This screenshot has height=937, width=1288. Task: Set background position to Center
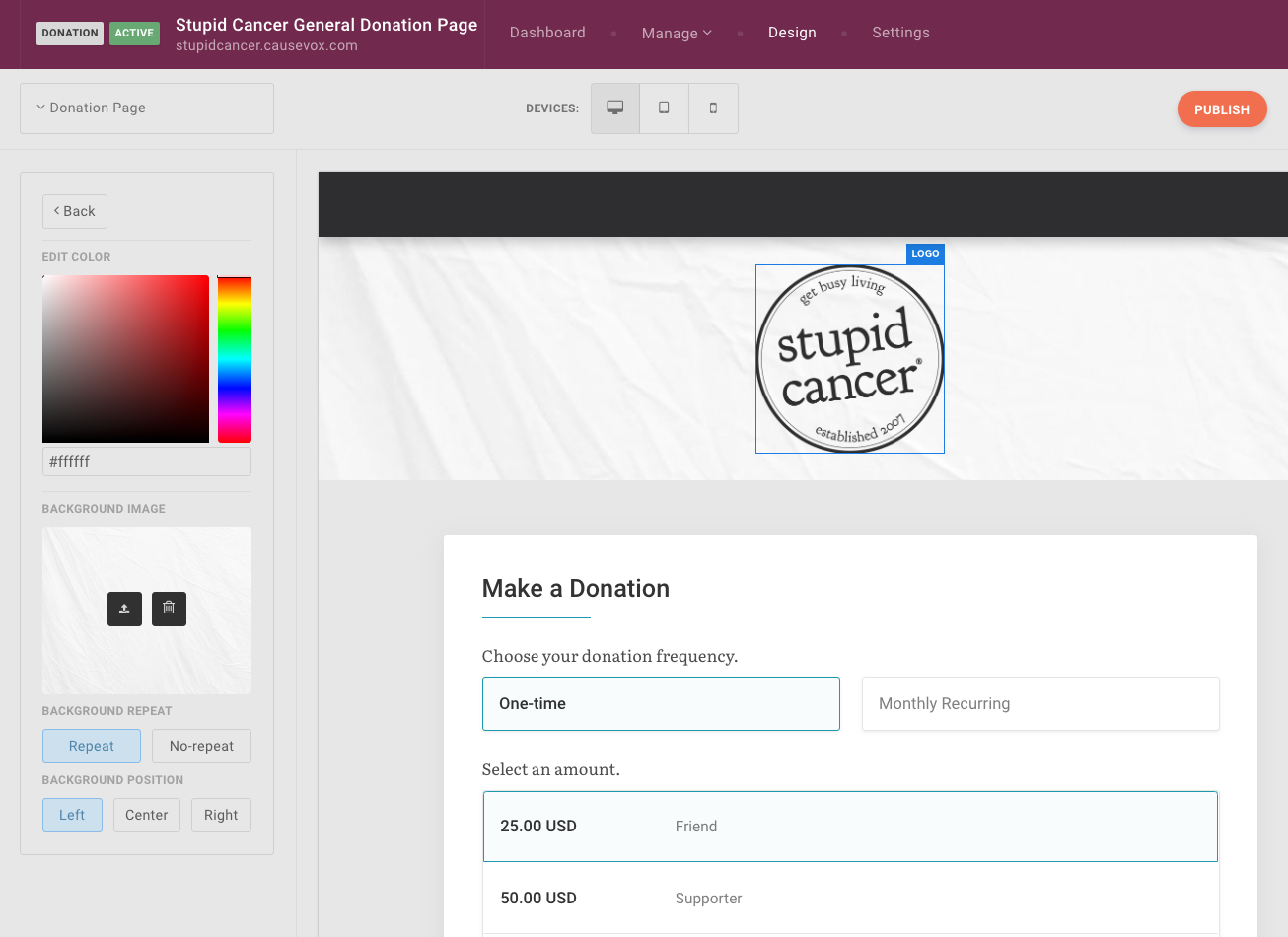pos(147,815)
